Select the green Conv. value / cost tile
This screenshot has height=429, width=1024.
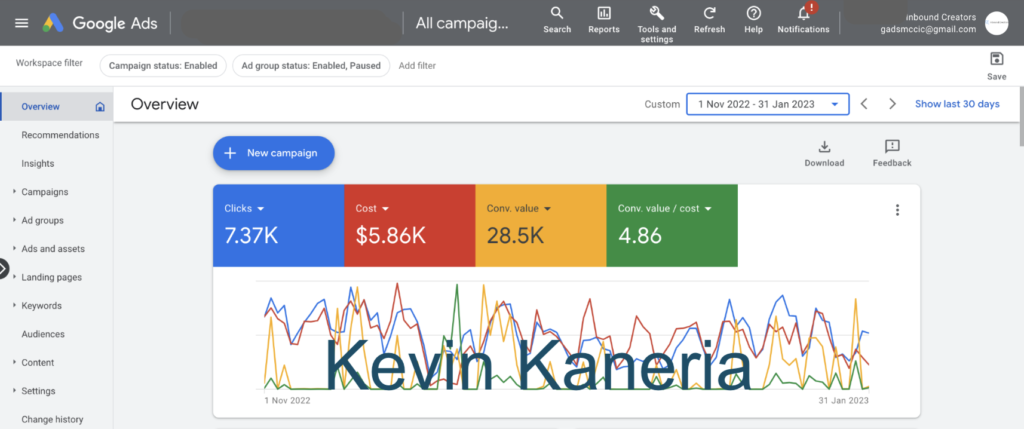(x=672, y=225)
